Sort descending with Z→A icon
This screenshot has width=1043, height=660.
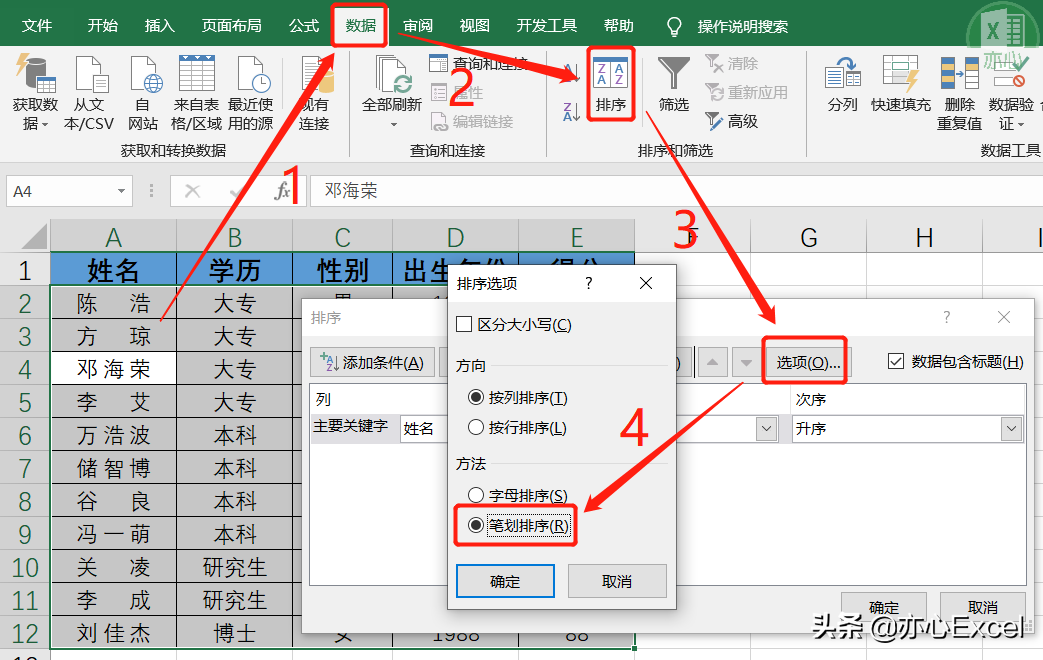coord(571,112)
